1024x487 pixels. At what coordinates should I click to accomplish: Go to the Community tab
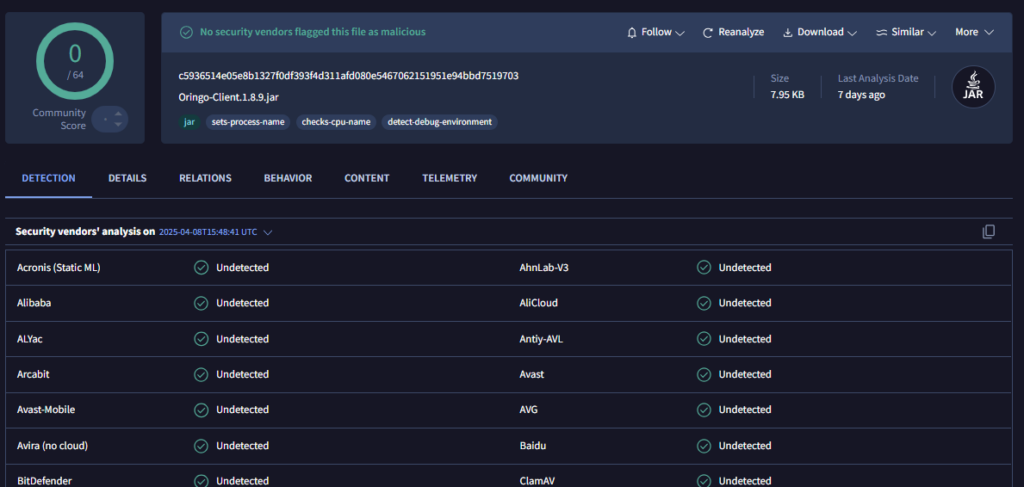tap(538, 178)
